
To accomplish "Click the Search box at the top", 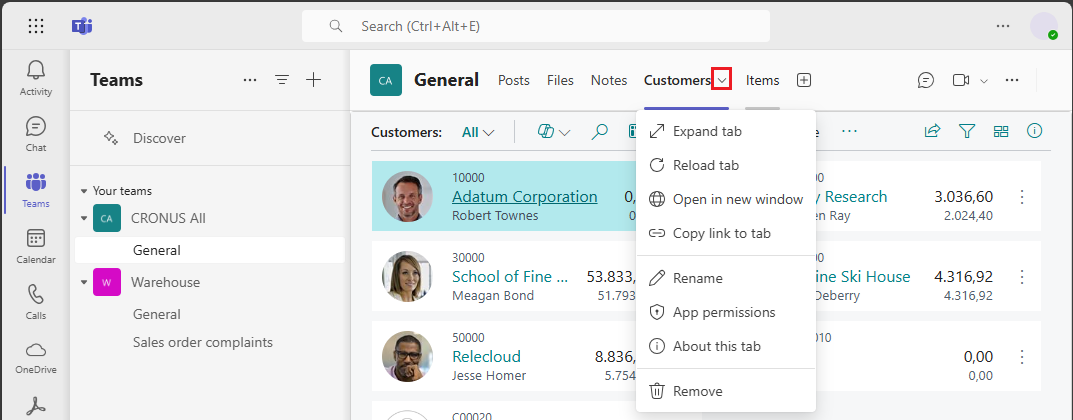I will point(536,26).
